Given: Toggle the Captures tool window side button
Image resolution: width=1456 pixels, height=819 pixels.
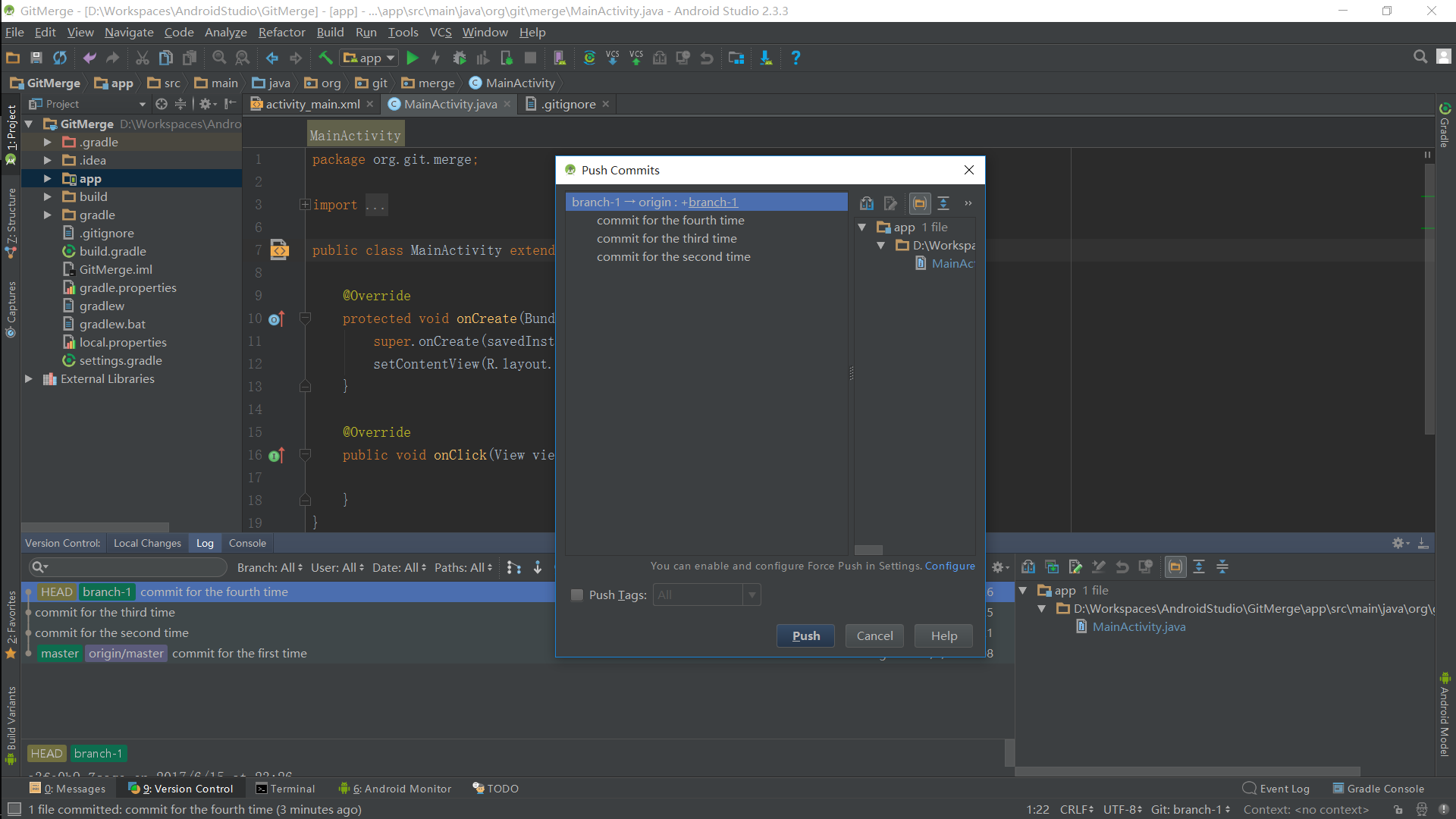Looking at the screenshot, I should coord(11,309).
